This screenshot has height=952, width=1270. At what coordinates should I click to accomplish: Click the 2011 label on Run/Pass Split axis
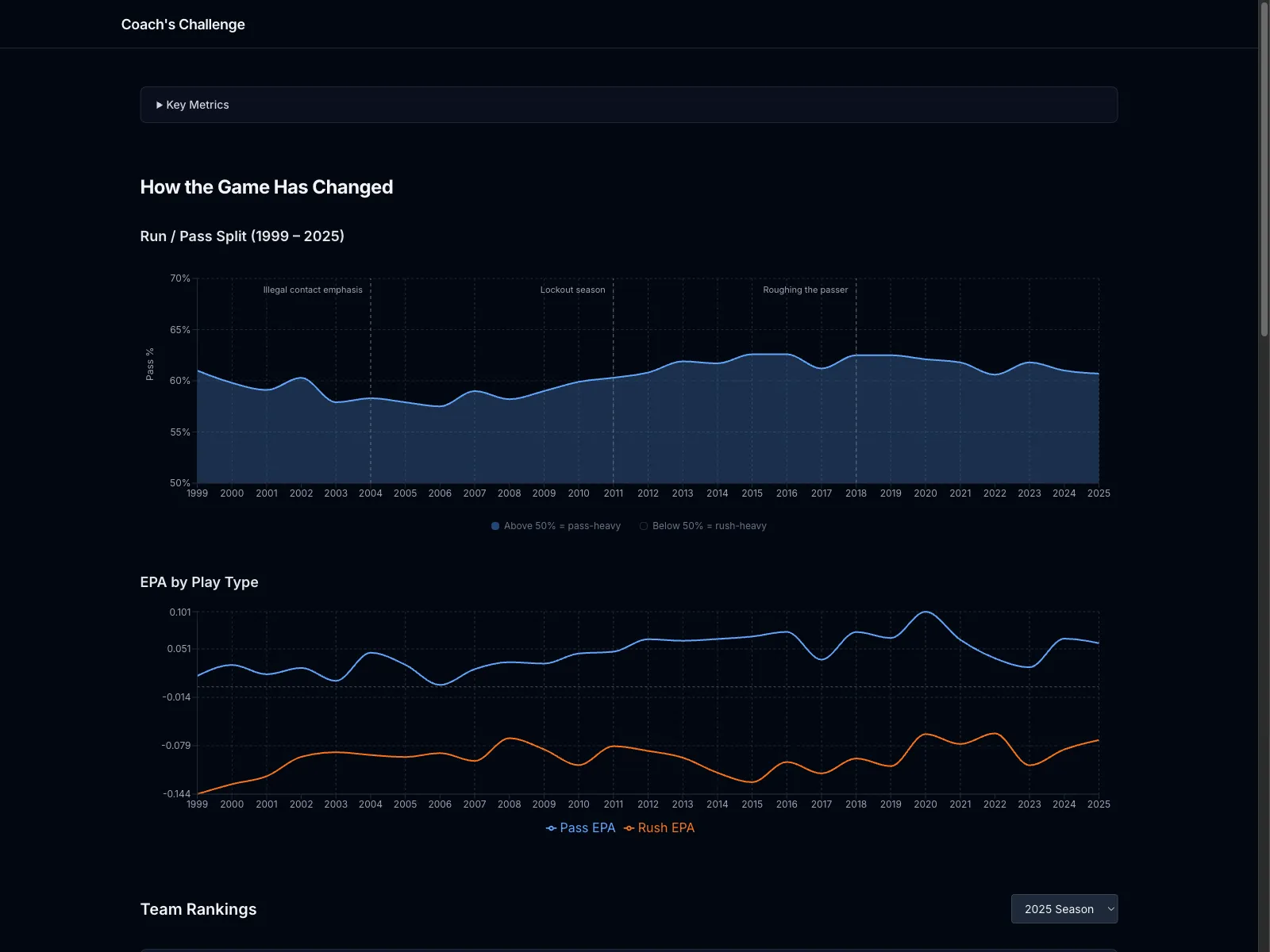tap(614, 493)
